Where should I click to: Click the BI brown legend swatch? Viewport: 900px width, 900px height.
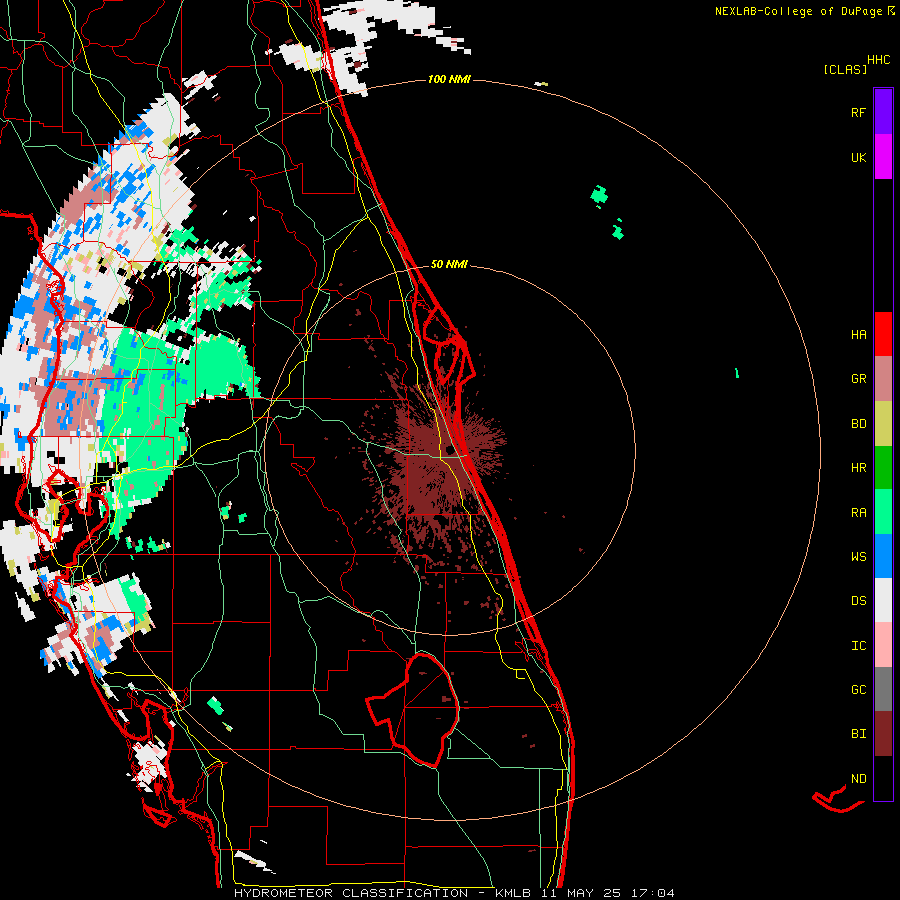pyautogui.click(x=883, y=734)
